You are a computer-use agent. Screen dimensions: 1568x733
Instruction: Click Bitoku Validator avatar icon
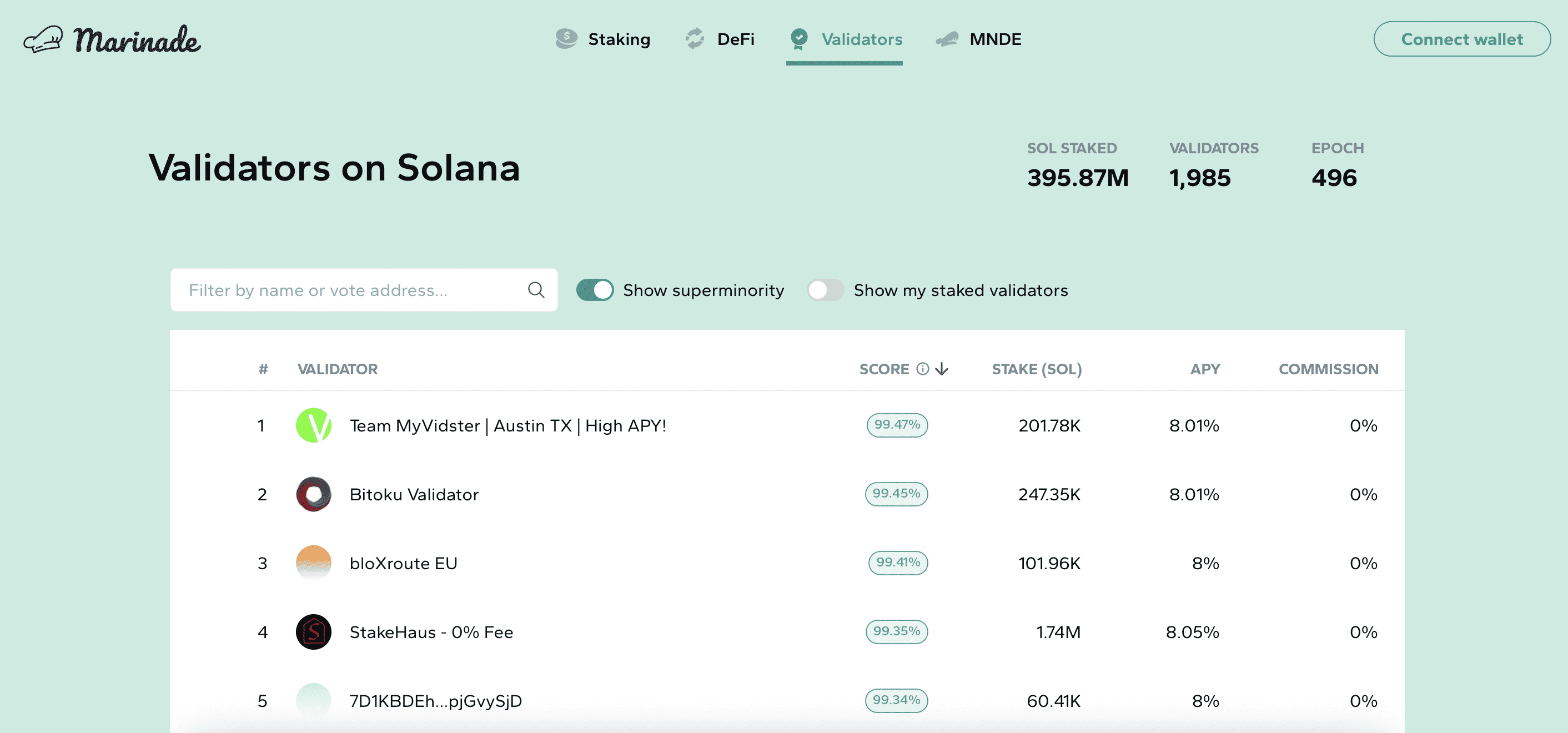coord(314,494)
